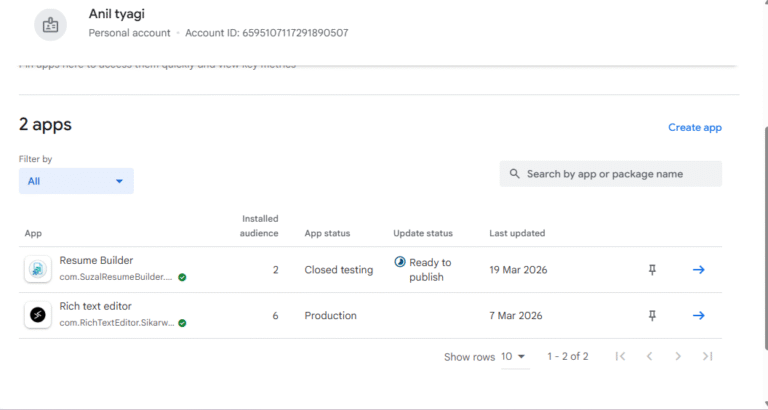Open Rich text editor using its arrow icon
Screen dimensions: 768x410
pyautogui.click(x=699, y=315)
